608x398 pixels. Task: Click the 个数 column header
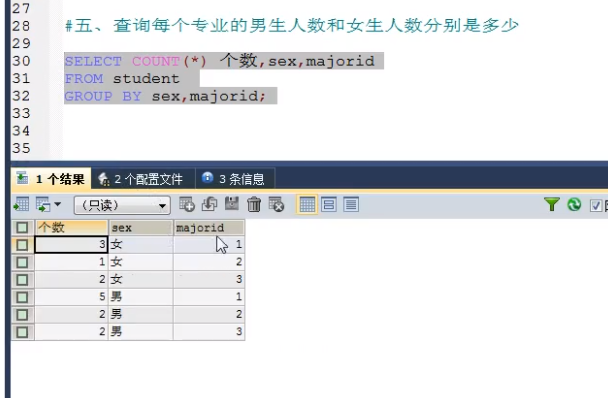pyautogui.click(x=72, y=227)
